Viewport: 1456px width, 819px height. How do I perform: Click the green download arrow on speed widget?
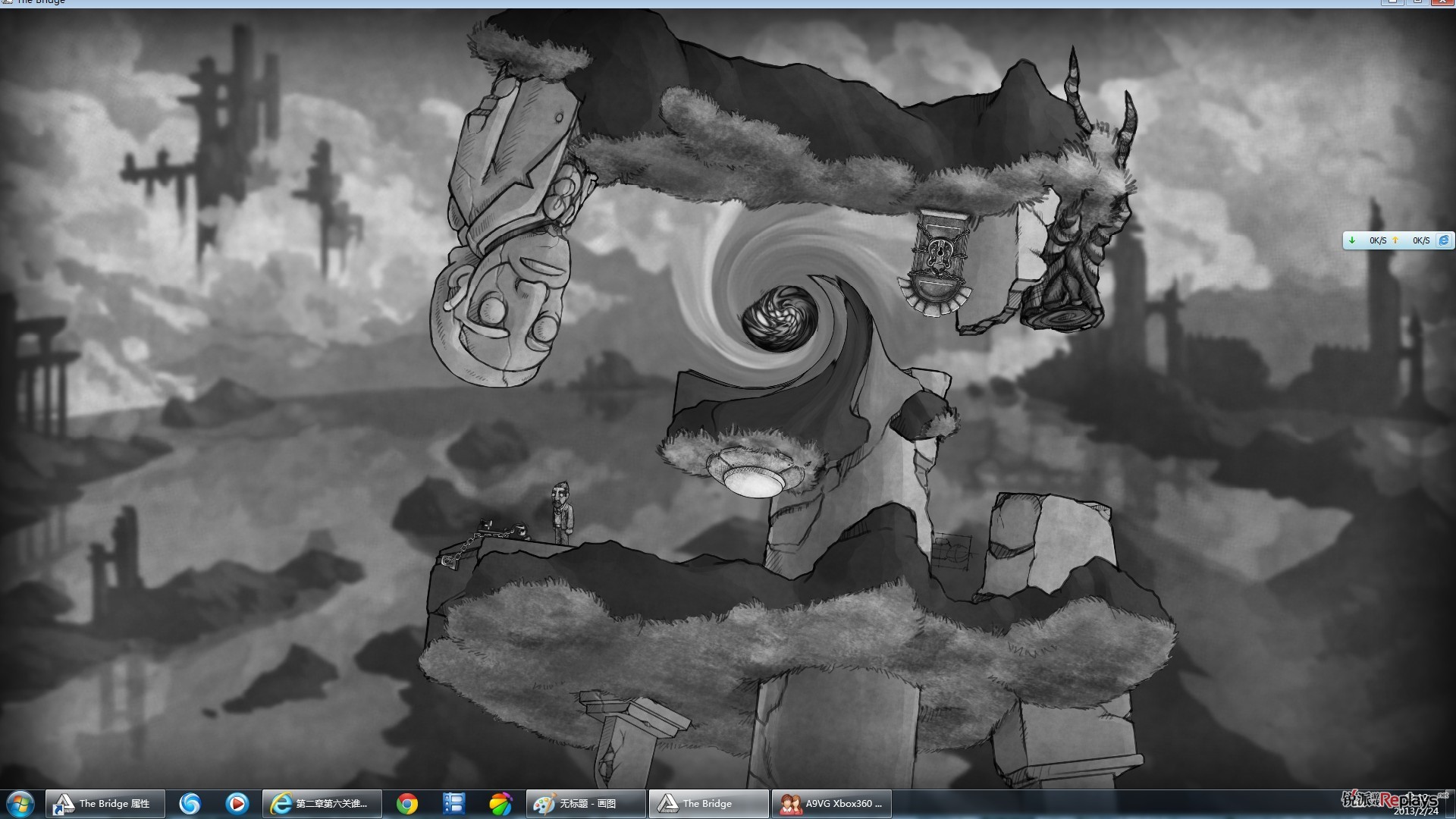[x=1352, y=240]
